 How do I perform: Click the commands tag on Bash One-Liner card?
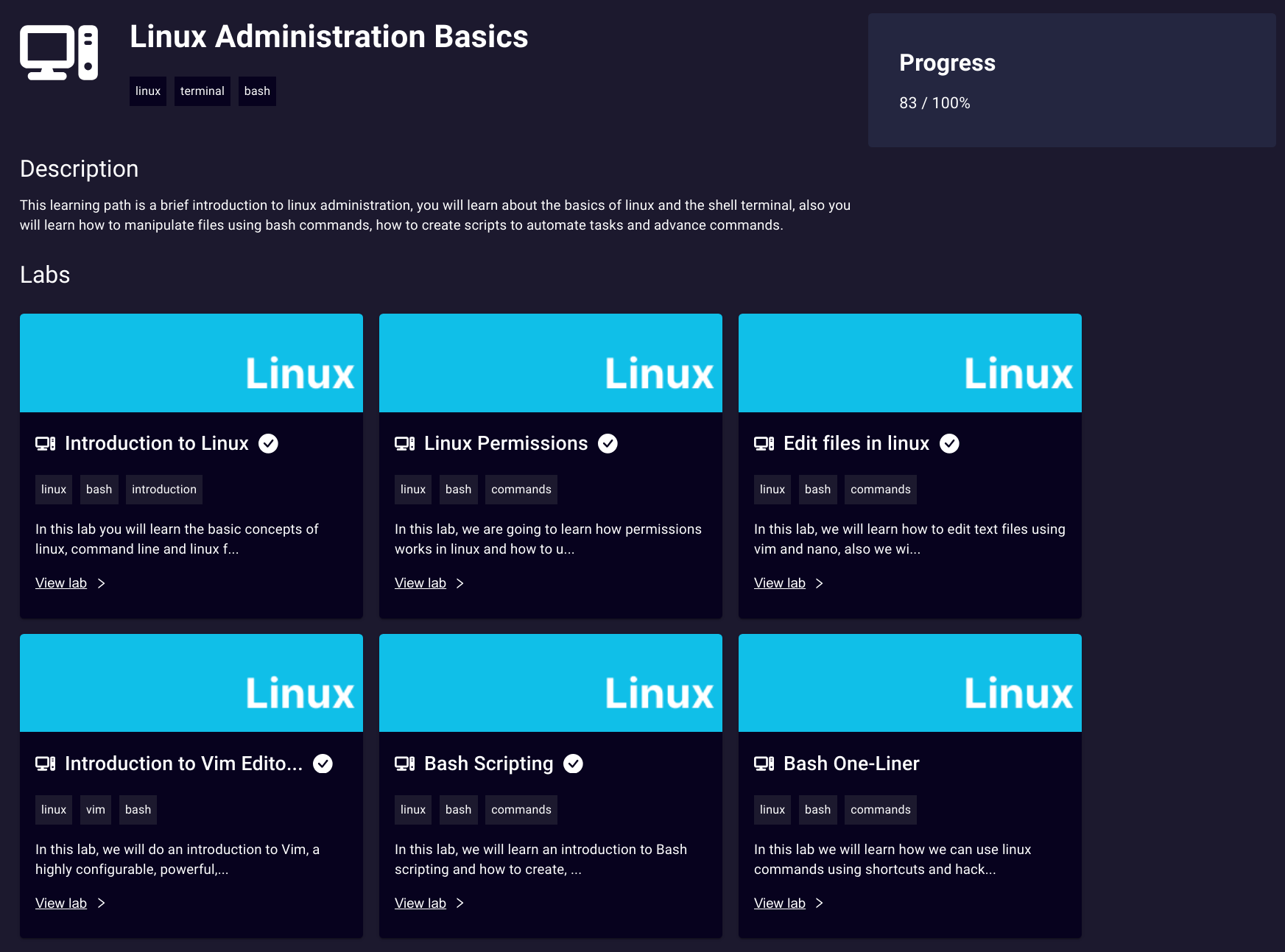(881, 810)
